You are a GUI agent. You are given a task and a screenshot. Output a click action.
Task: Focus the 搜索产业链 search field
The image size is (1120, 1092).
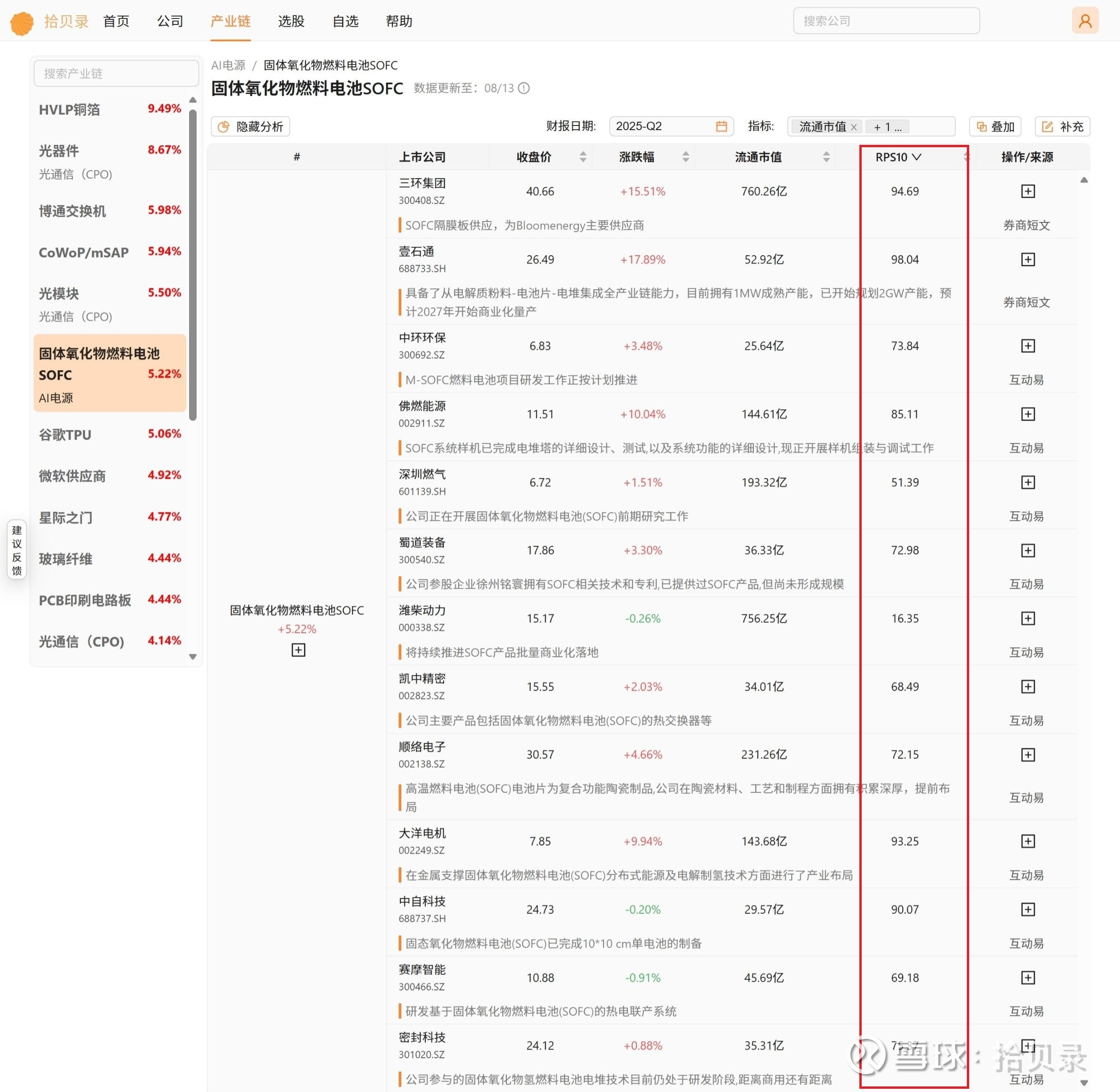pyautogui.click(x=116, y=73)
